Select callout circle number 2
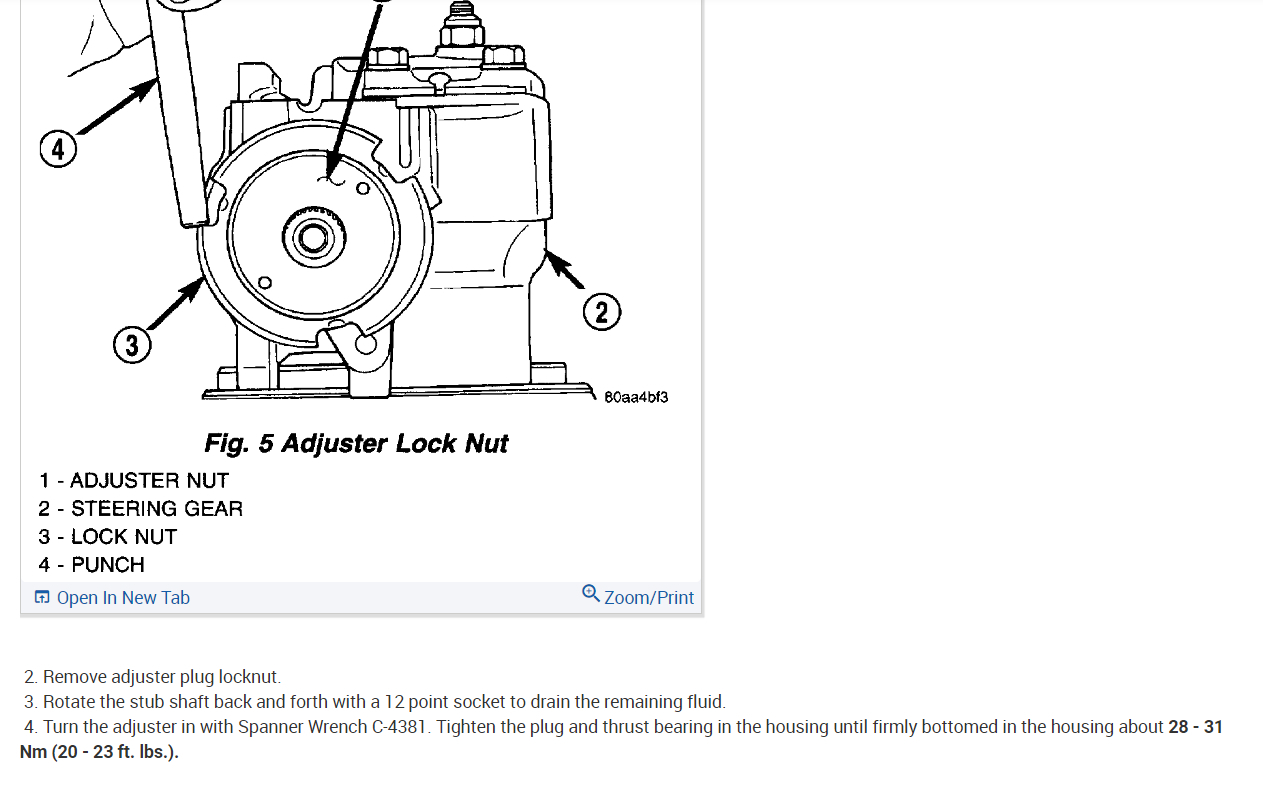 (601, 312)
